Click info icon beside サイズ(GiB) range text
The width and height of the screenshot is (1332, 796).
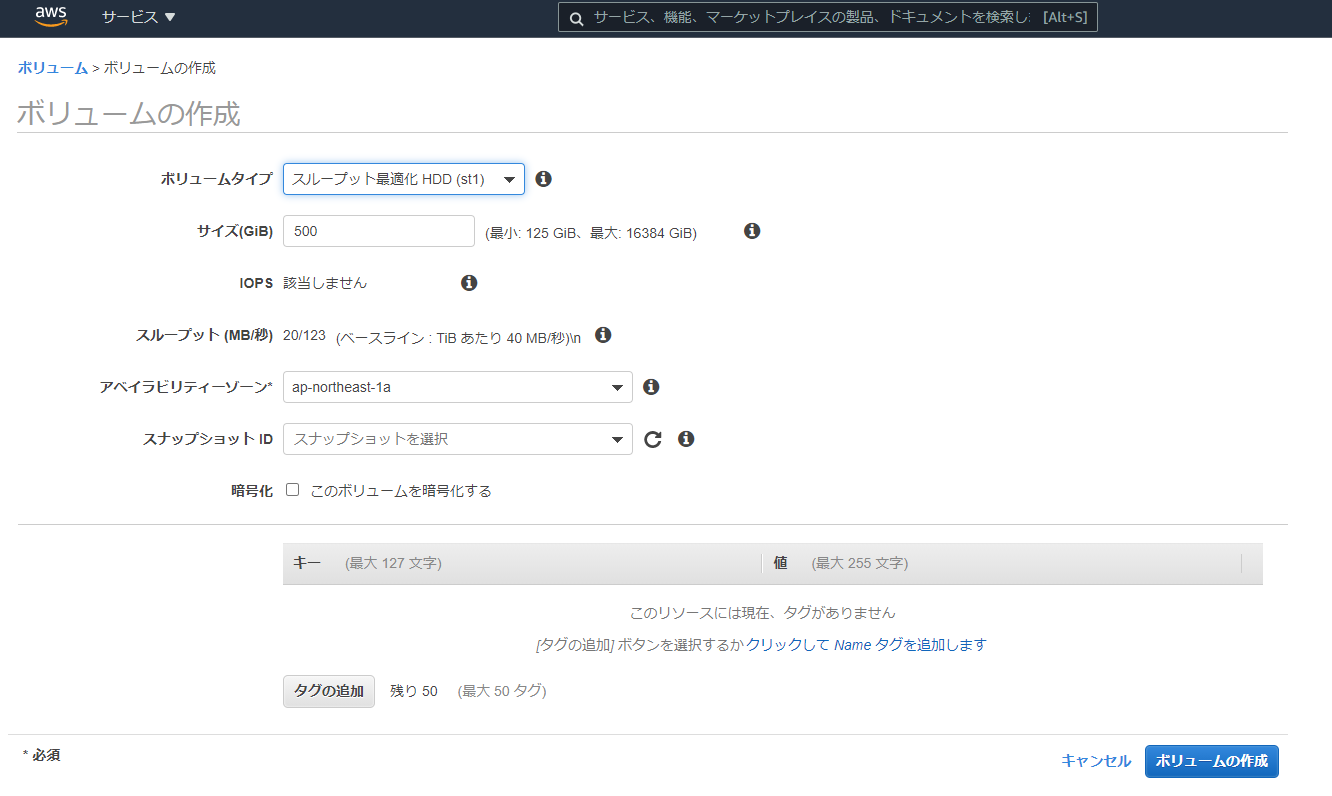tap(752, 231)
